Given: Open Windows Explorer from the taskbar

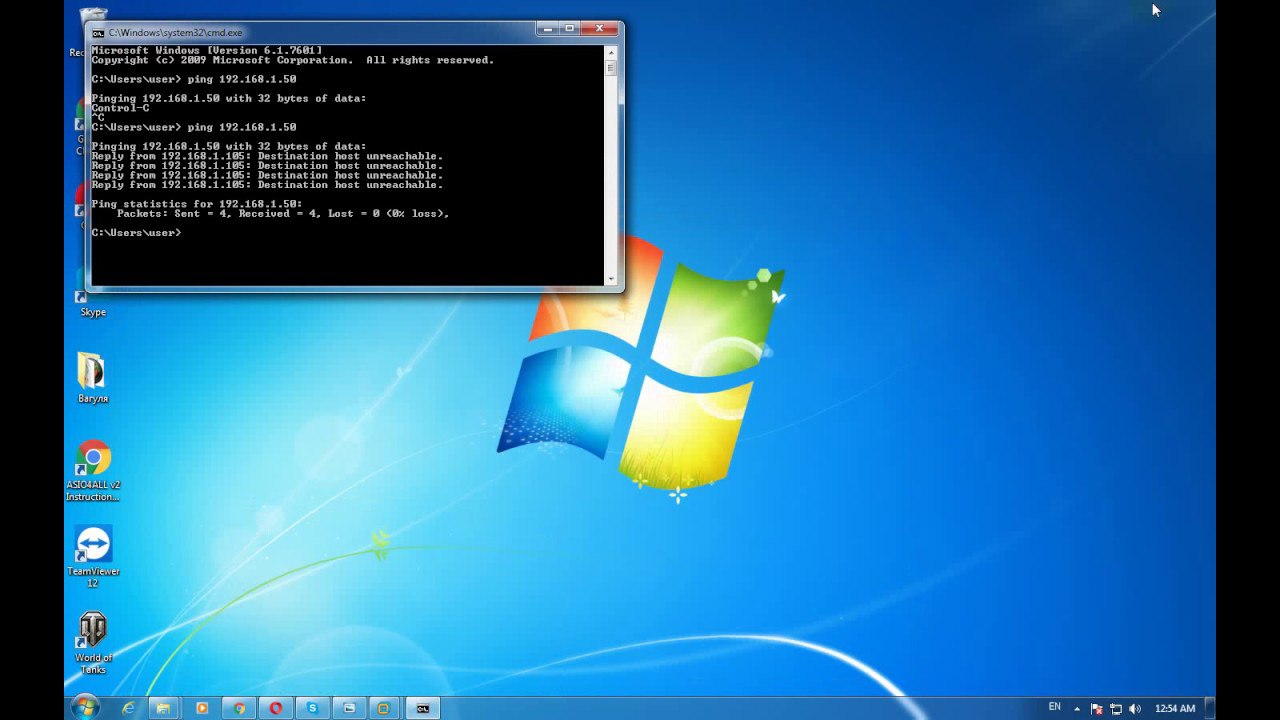Looking at the screenshot, I should coord(164,708).
